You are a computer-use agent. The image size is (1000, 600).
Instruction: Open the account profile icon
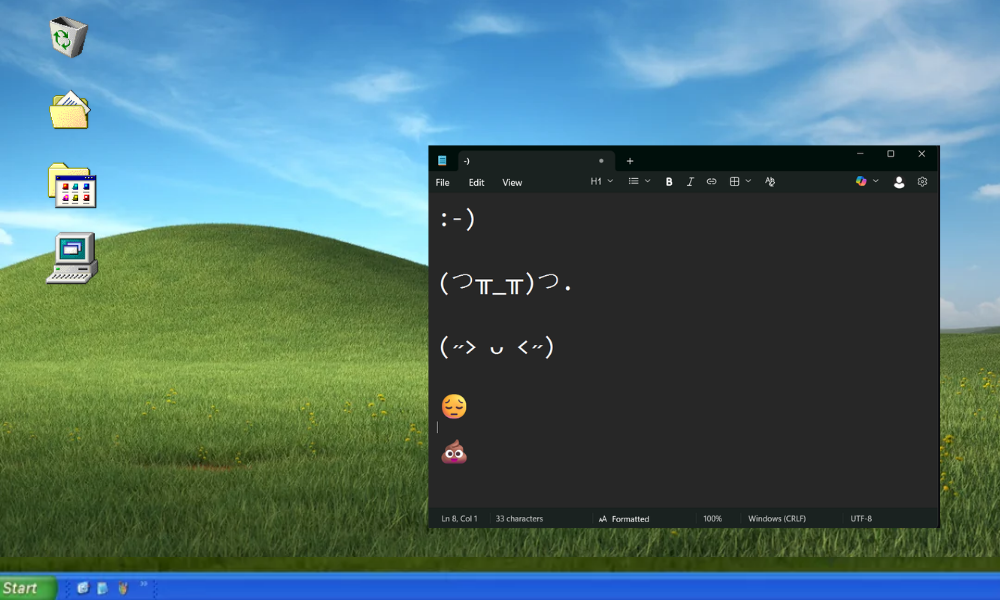click(x=899, y=182)
